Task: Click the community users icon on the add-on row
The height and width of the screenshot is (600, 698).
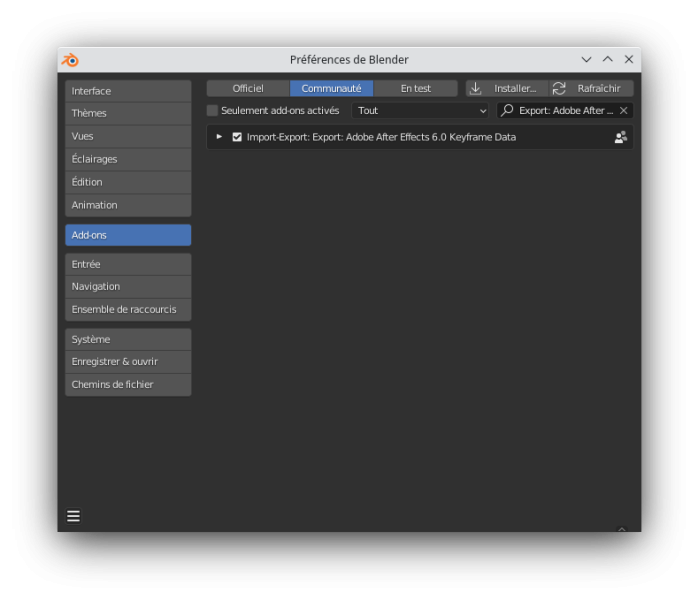Action: [x=621, y=137]
